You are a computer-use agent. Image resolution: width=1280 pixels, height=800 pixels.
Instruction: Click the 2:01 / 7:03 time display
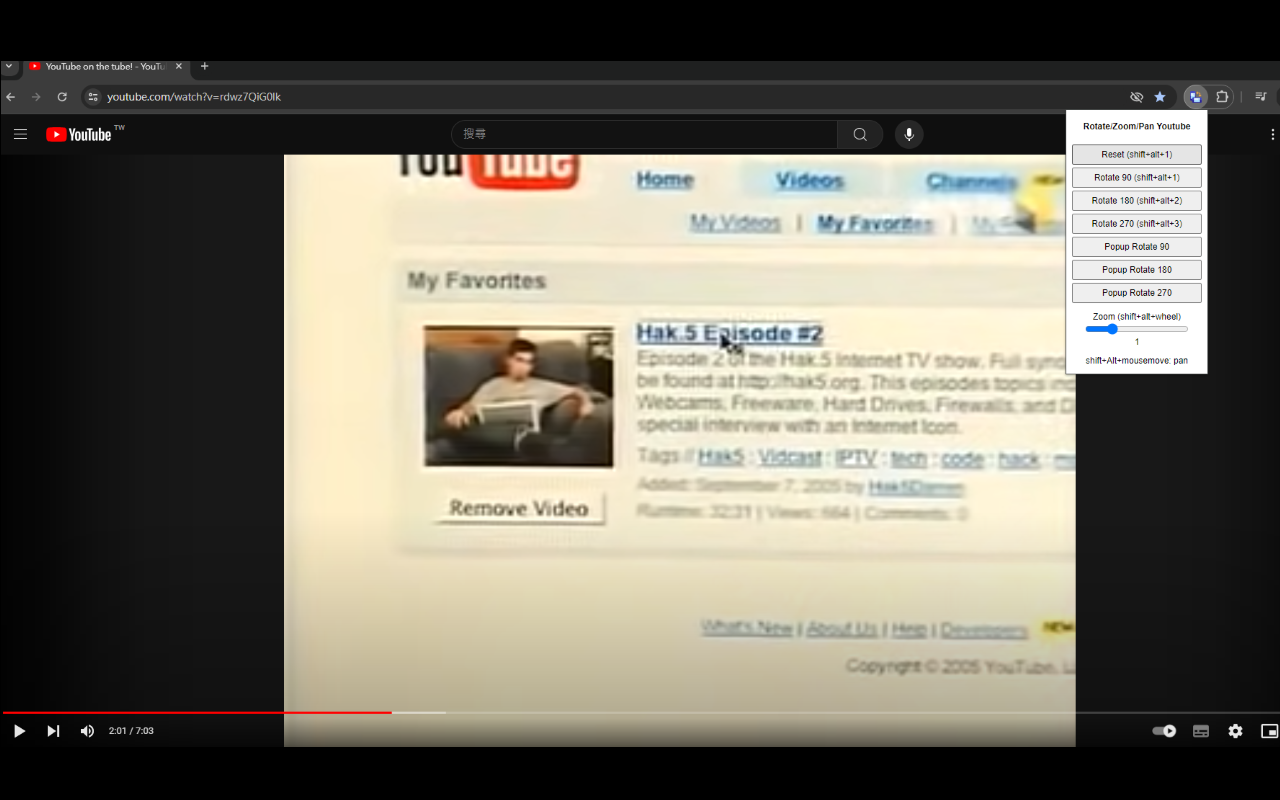tap(131, 731)
